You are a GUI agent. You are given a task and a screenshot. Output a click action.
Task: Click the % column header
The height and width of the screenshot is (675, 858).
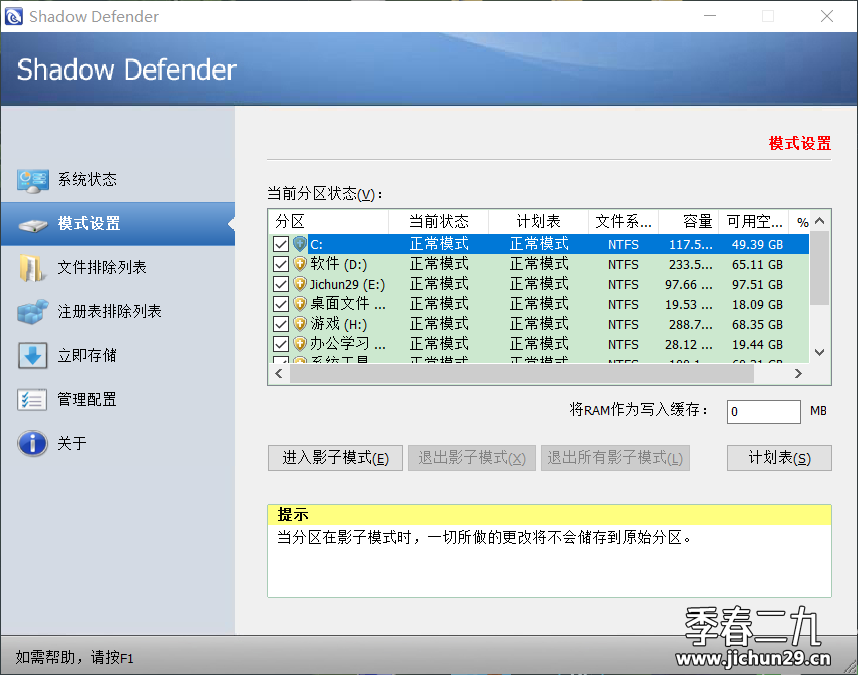(799, 222)
